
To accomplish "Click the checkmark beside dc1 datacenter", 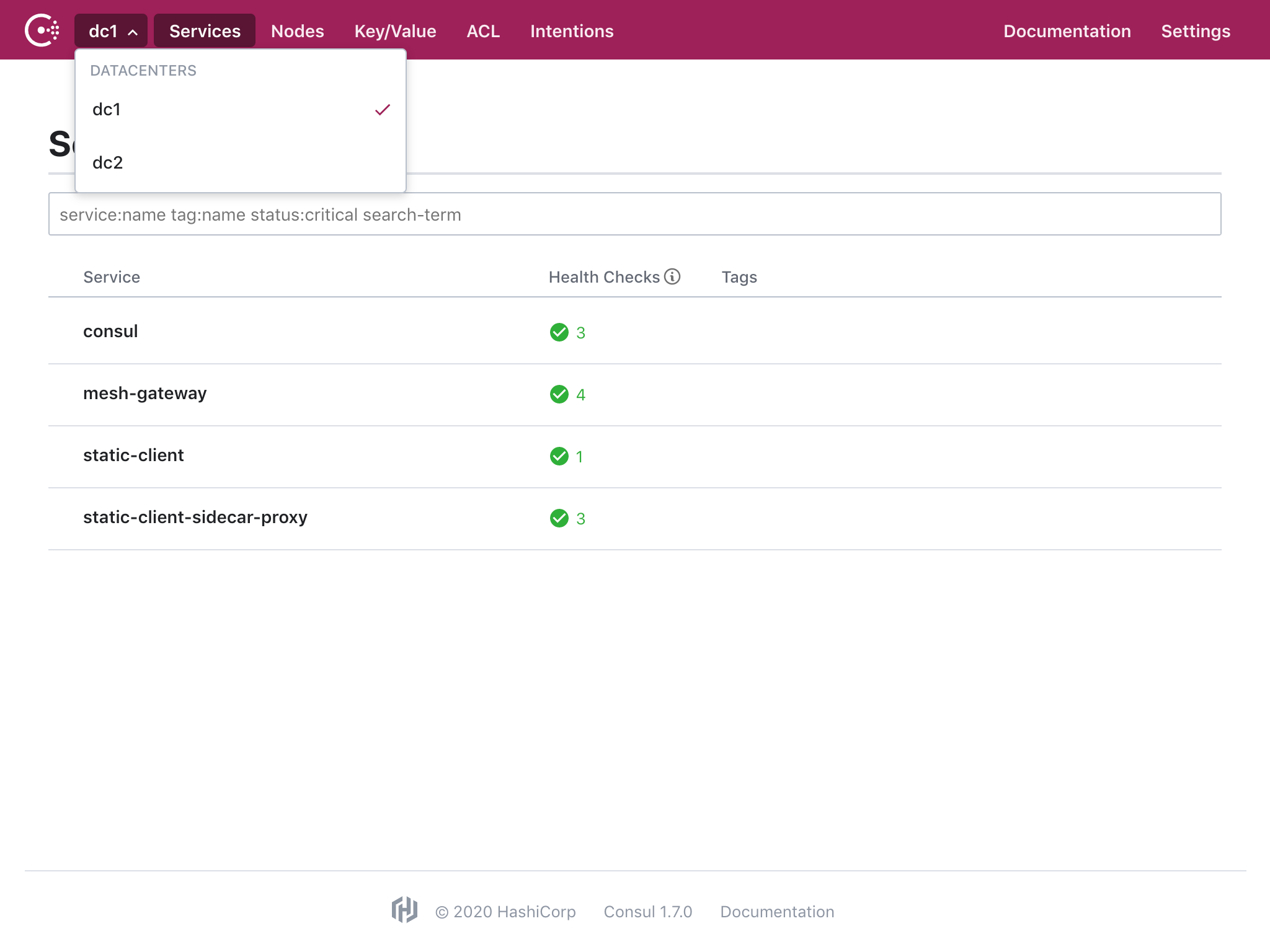I will [x=383, y=110].
